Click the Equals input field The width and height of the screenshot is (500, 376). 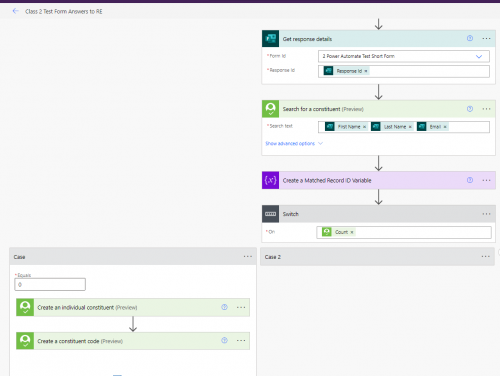tap(50, 284)
